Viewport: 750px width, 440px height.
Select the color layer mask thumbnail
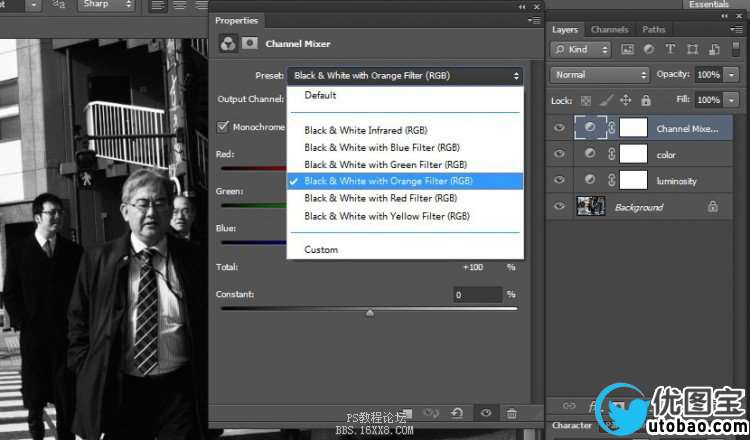(633, 154)
